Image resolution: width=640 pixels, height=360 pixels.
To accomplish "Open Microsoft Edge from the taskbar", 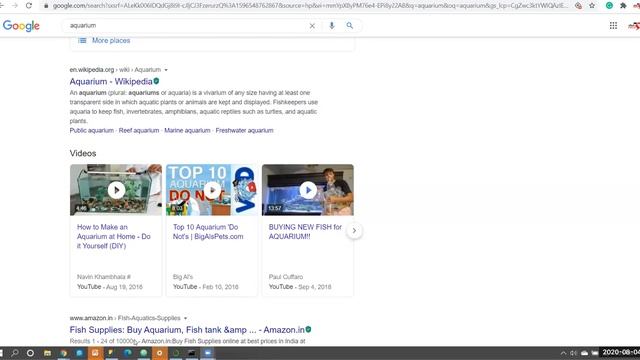I will [127, 353].
